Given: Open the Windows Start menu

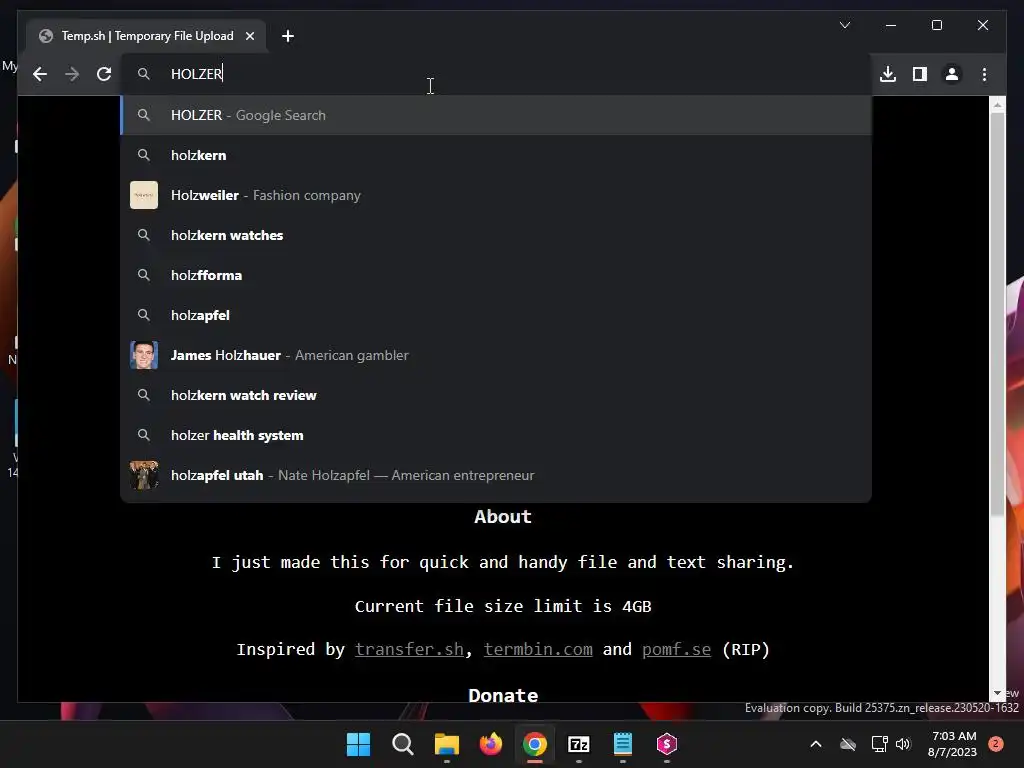Looking at the screenshot, I should (x=358, y=744).
